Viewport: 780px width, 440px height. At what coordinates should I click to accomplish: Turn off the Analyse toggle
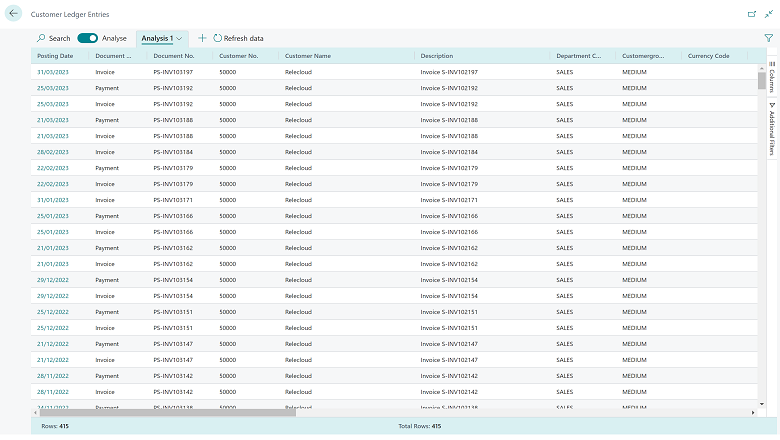[88, 38]
